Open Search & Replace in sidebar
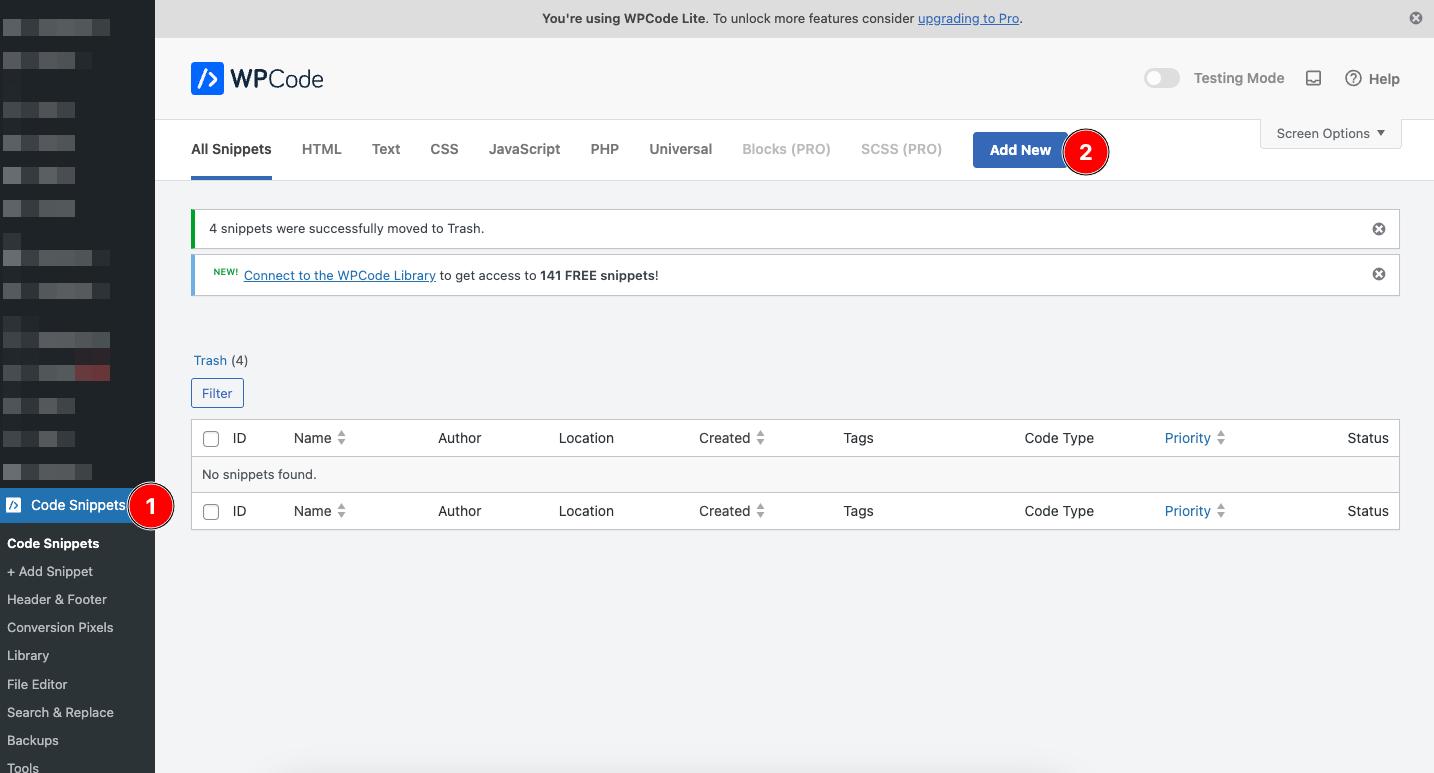The image size is (1434, 773). 60,712
